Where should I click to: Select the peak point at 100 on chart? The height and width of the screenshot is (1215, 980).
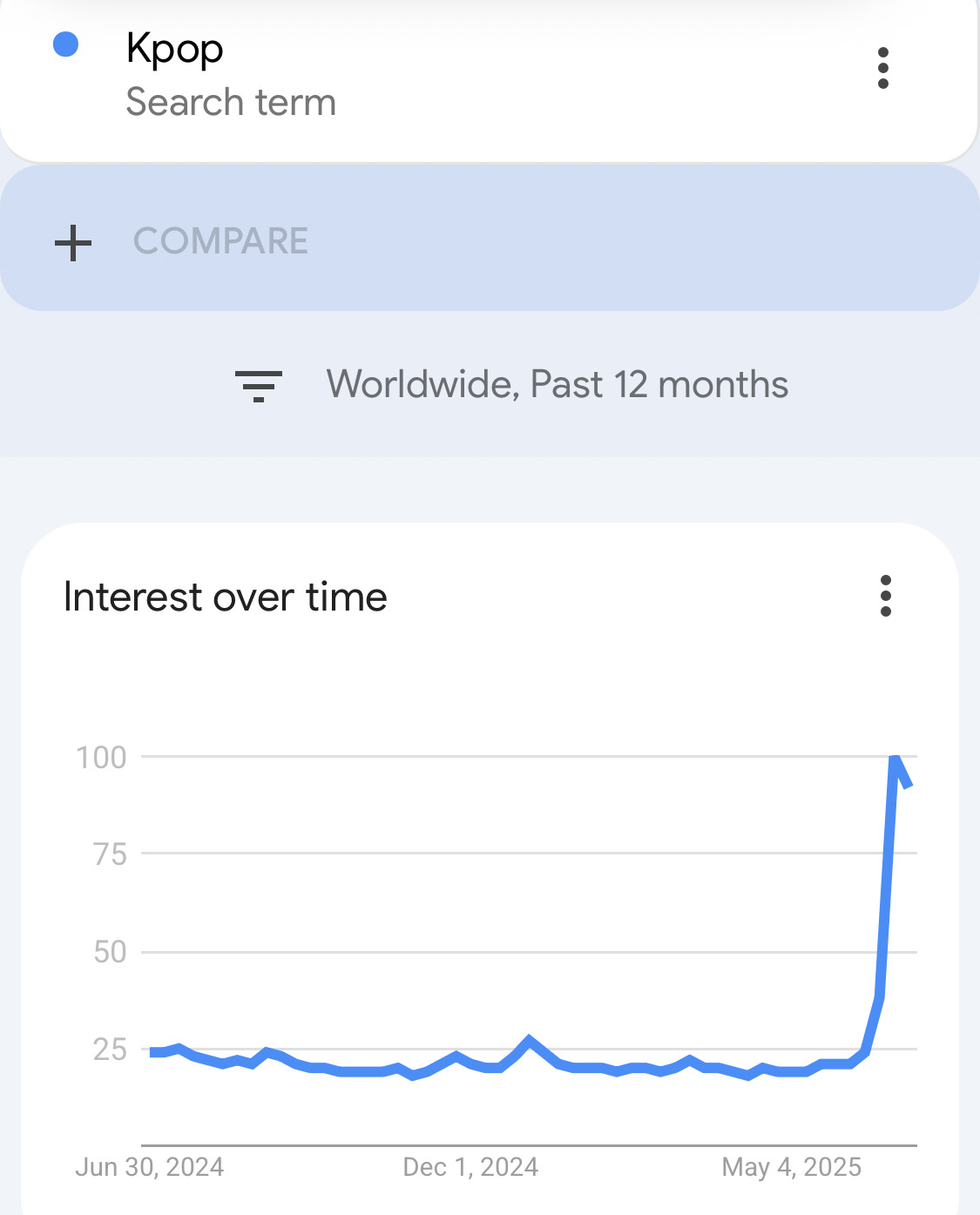click(896, 758)
